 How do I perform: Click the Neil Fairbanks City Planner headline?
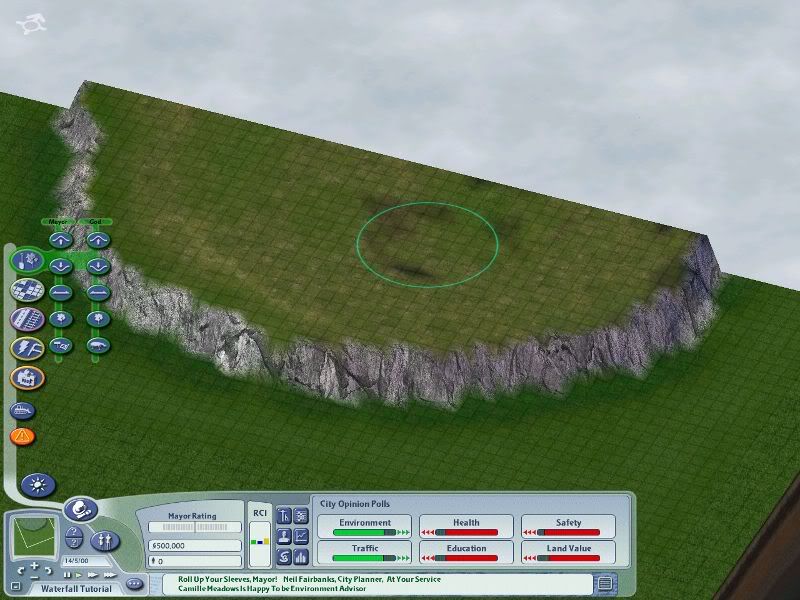362,579
